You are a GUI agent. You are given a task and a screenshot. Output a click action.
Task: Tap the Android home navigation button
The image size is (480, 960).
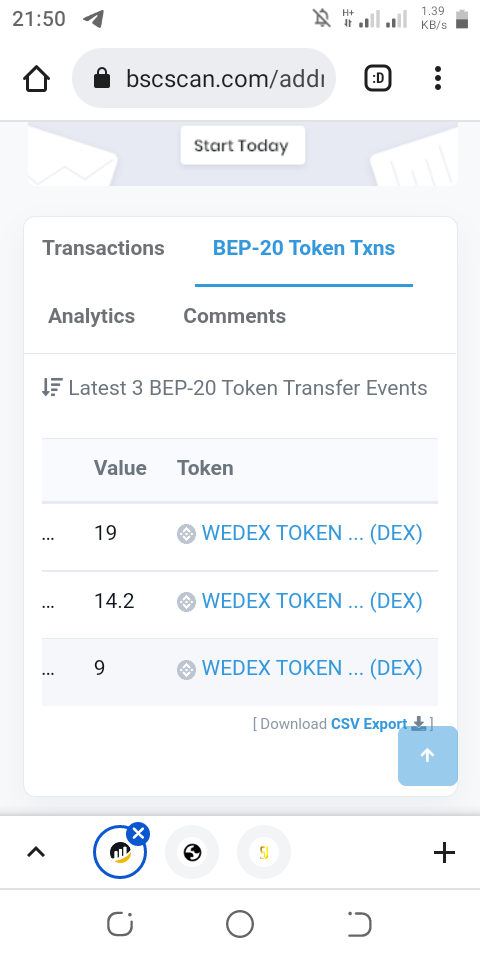tap(239, 924)
